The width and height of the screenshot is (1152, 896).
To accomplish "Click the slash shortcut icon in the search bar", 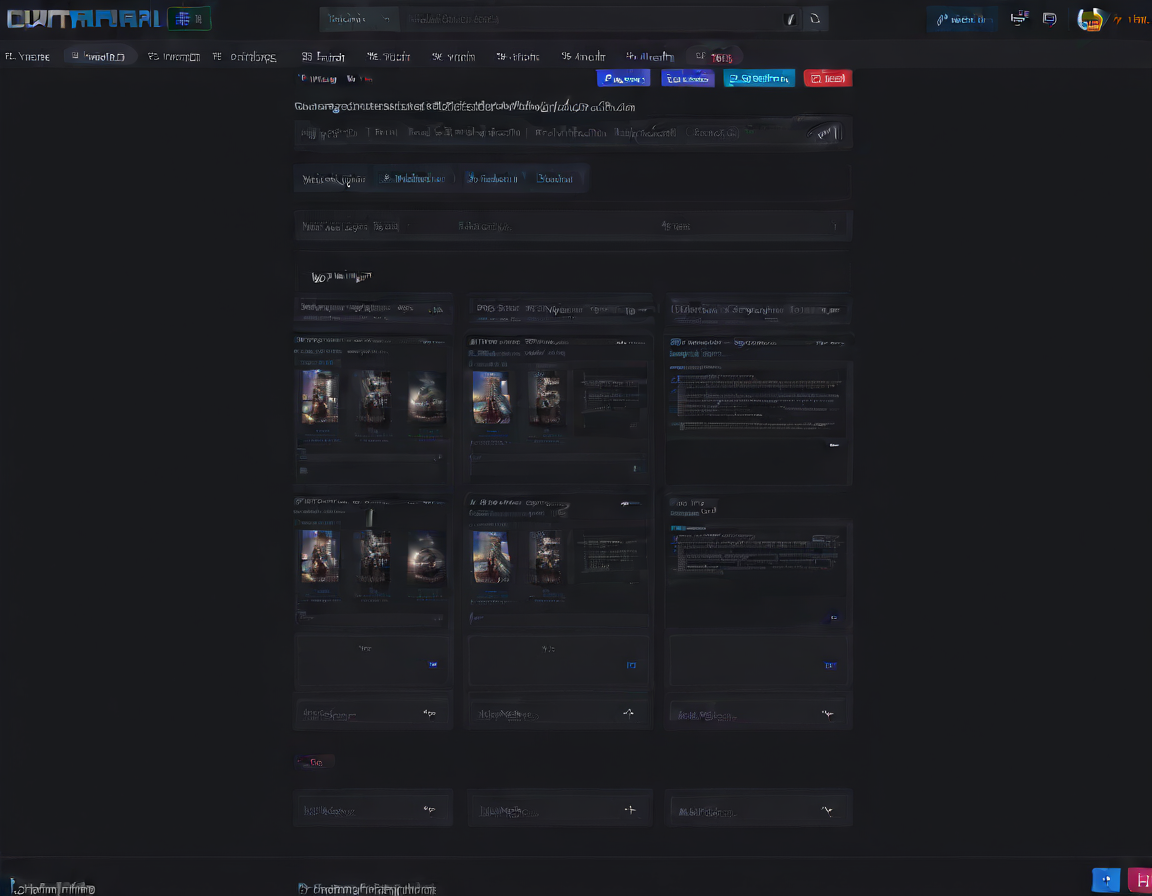I will tap(790, 19).
